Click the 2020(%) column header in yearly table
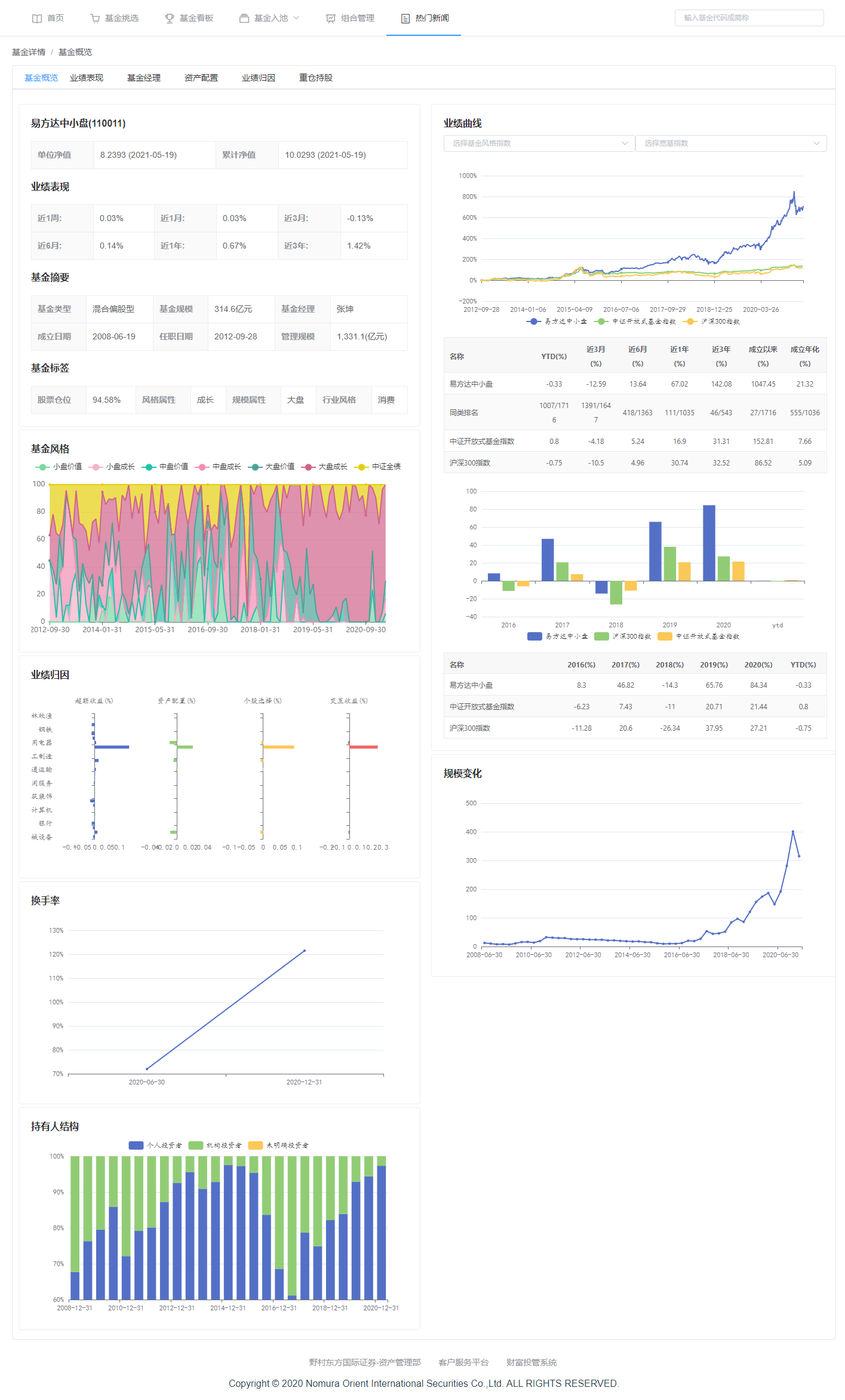The width and height of the screenshot is (845, 1400). click(x=758, y=665)
